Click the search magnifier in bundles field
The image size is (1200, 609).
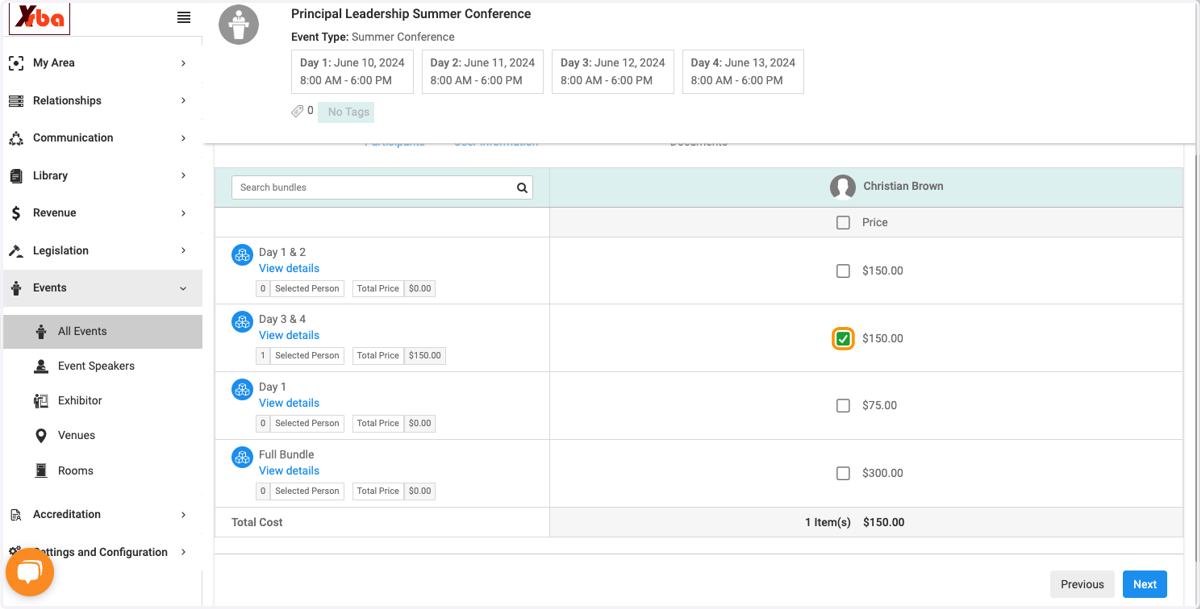pos(522,187)
